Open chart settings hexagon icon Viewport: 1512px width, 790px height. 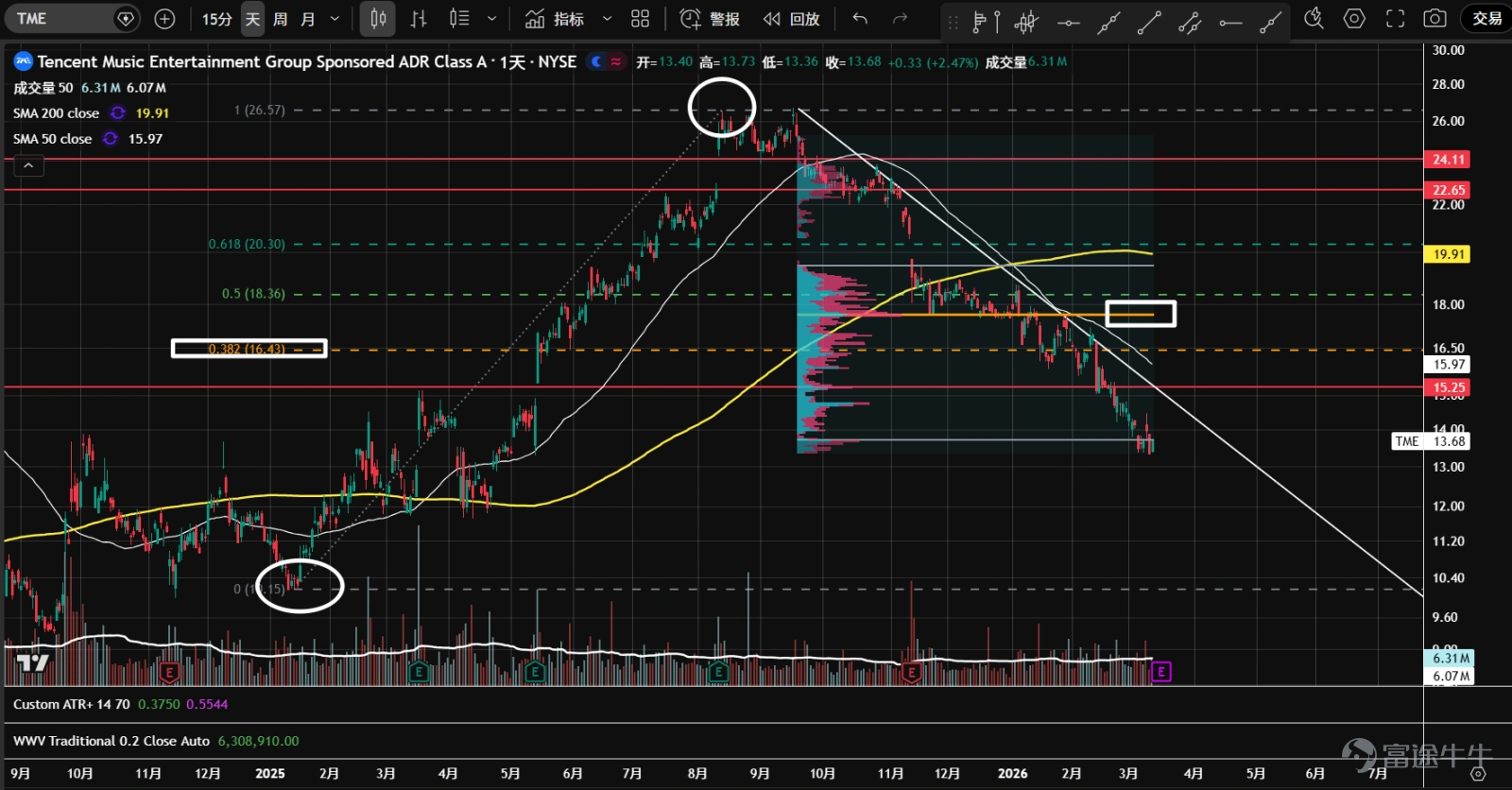(1354, 19)
